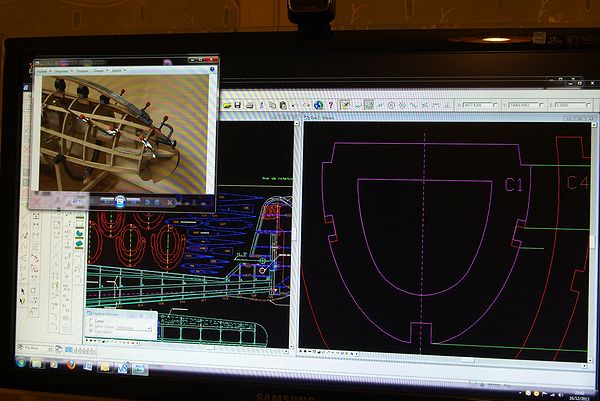This screenshot has width=600, height=401.
Task: Select the circle center snap icon
Action: point(391,105)
